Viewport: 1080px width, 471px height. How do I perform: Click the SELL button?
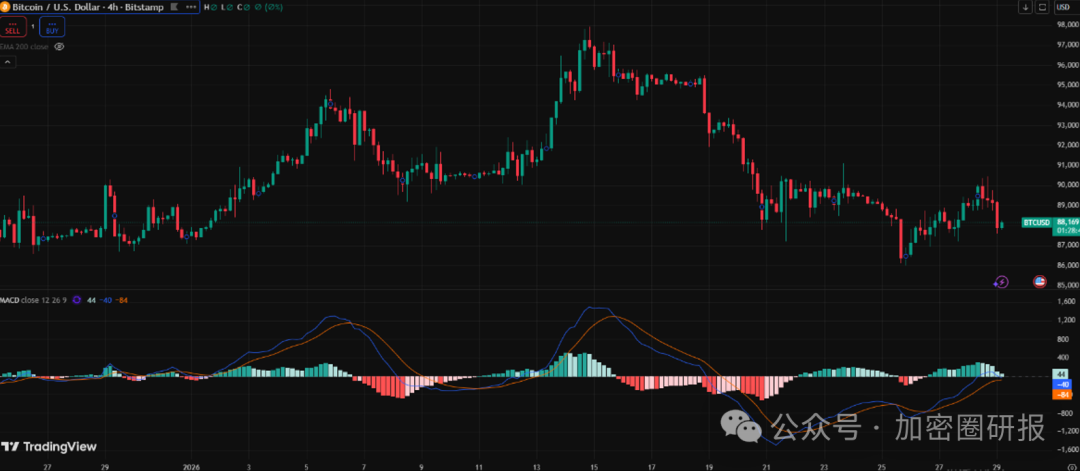click(x=11, y=26)
